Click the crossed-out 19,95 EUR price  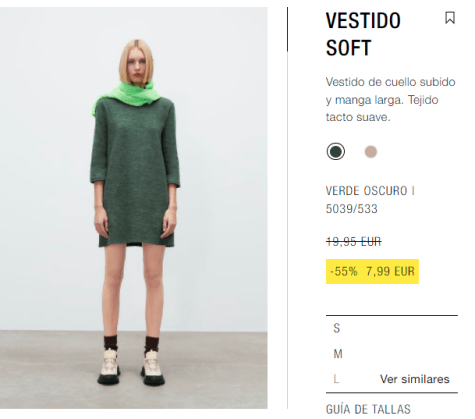[x=353, y=241]
